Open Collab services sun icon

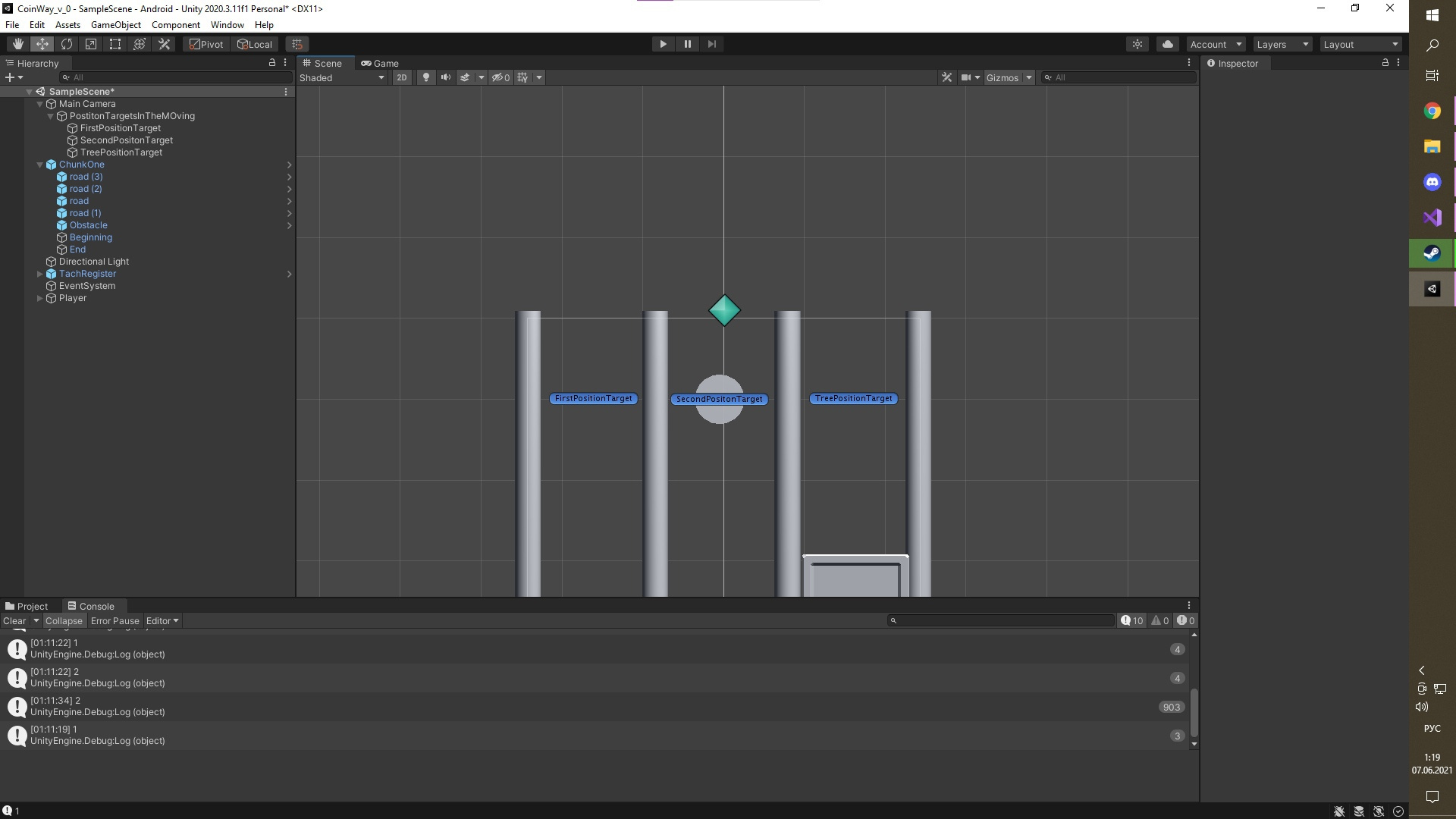1137,44
